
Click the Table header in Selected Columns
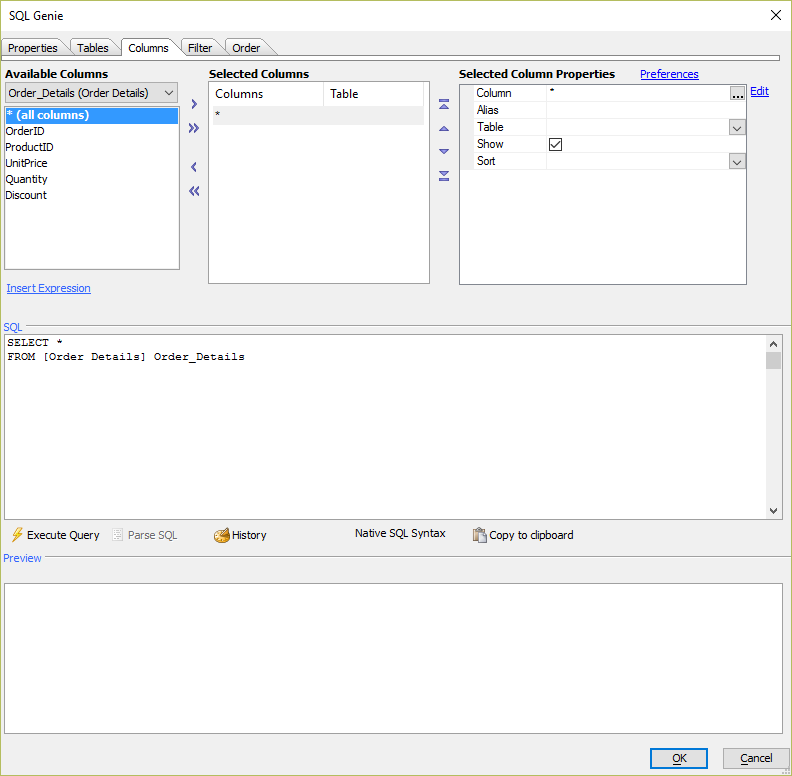click(373, 94)
